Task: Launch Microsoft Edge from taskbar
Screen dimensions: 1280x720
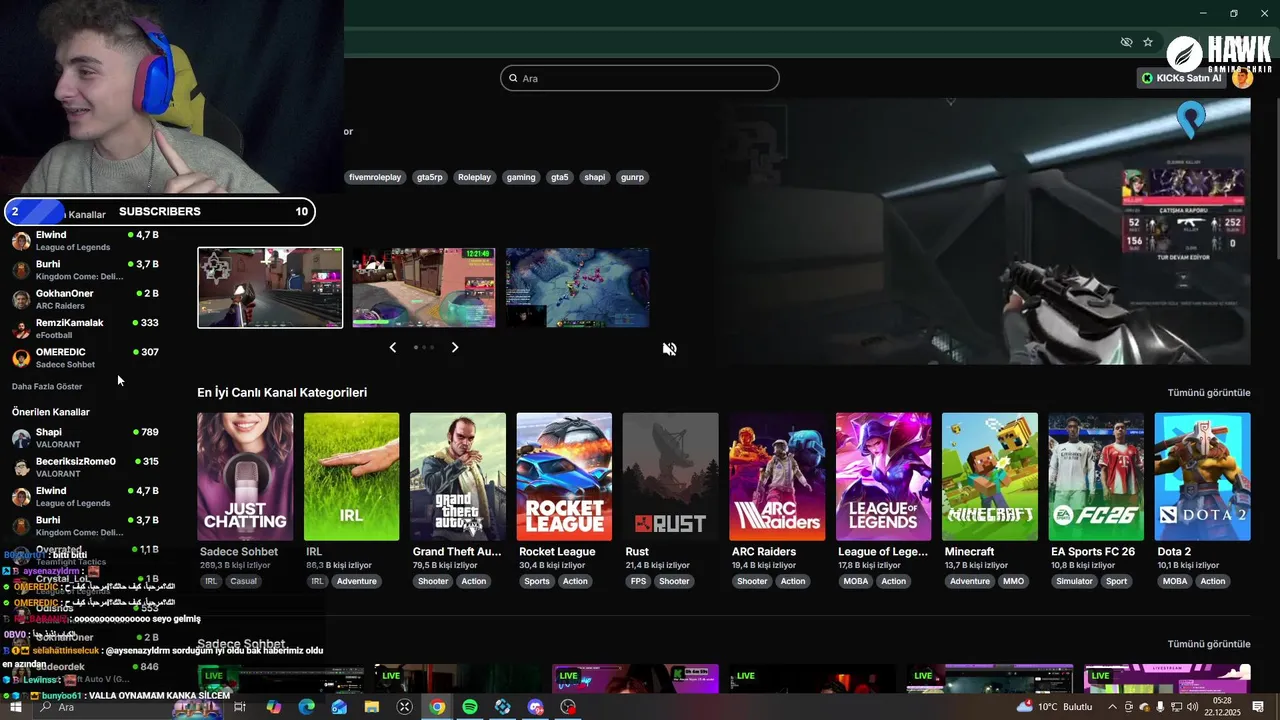Action: click(307, 707)
